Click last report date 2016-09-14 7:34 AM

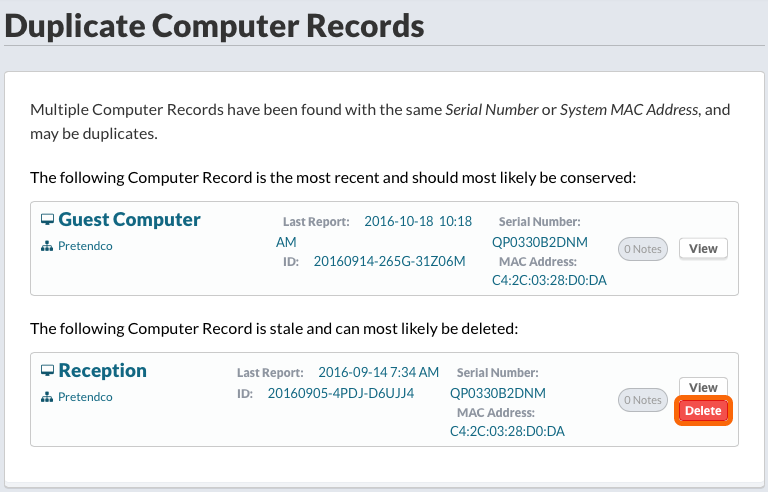point(379,372)
